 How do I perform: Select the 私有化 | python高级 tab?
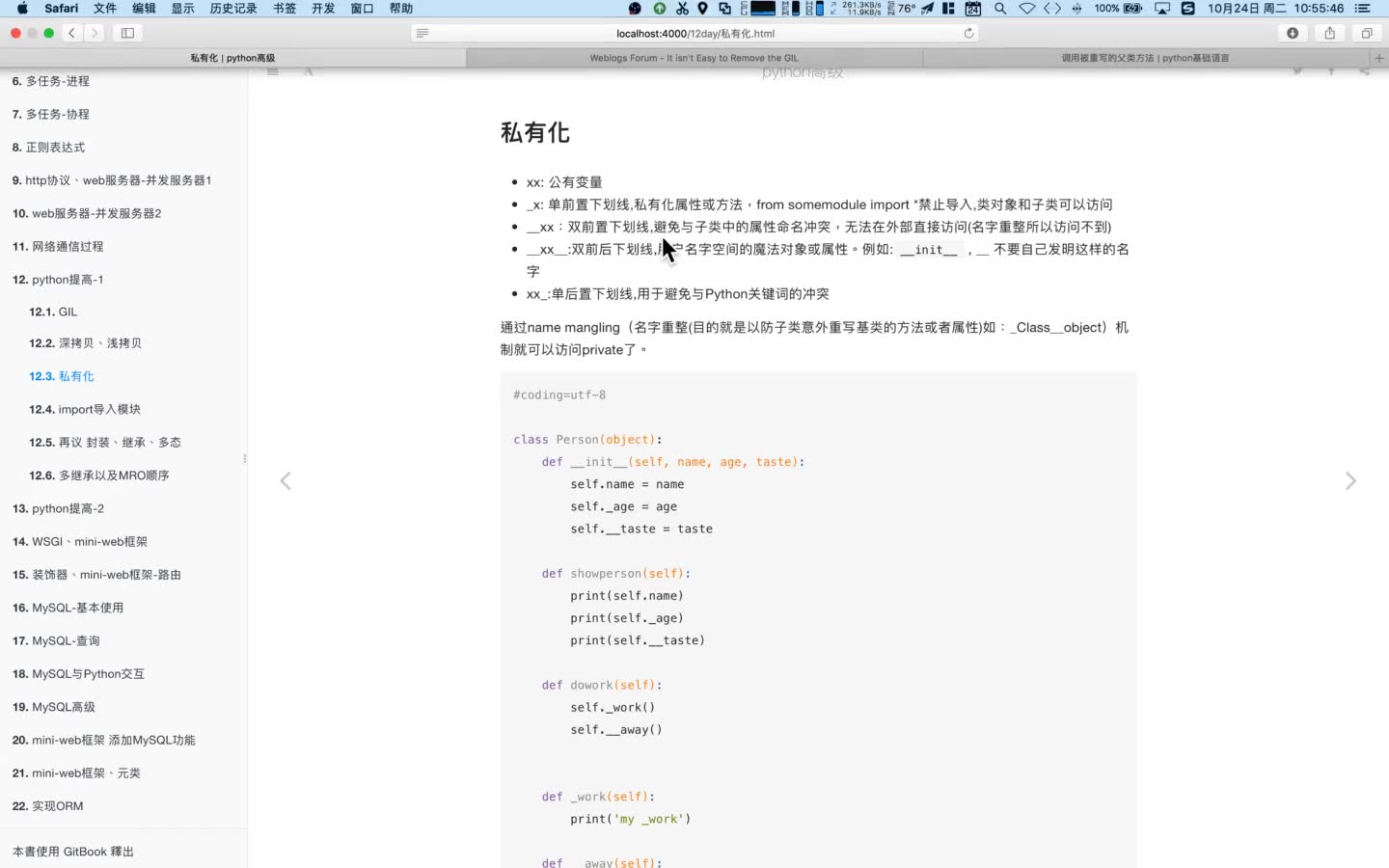click(232, 58)
